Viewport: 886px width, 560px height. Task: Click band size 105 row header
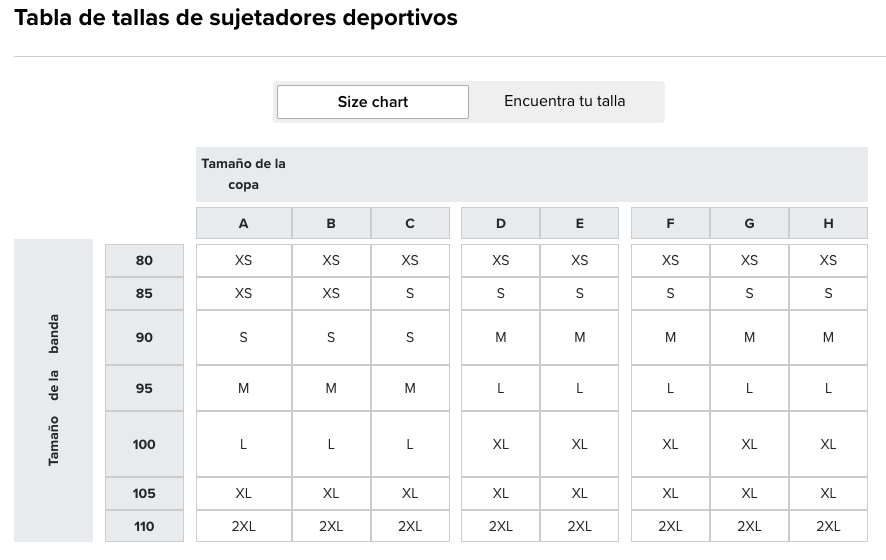click(145, 494)
